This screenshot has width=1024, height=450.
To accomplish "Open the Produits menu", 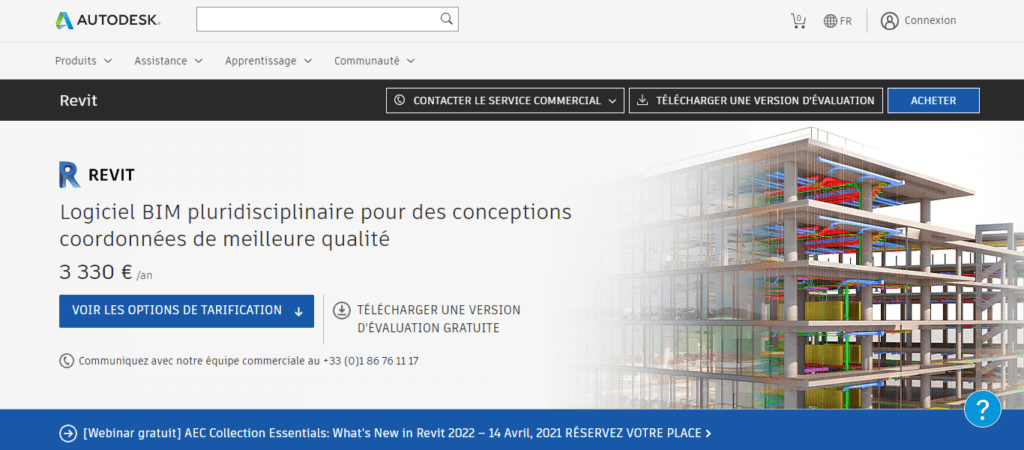I will pos(84,61).
